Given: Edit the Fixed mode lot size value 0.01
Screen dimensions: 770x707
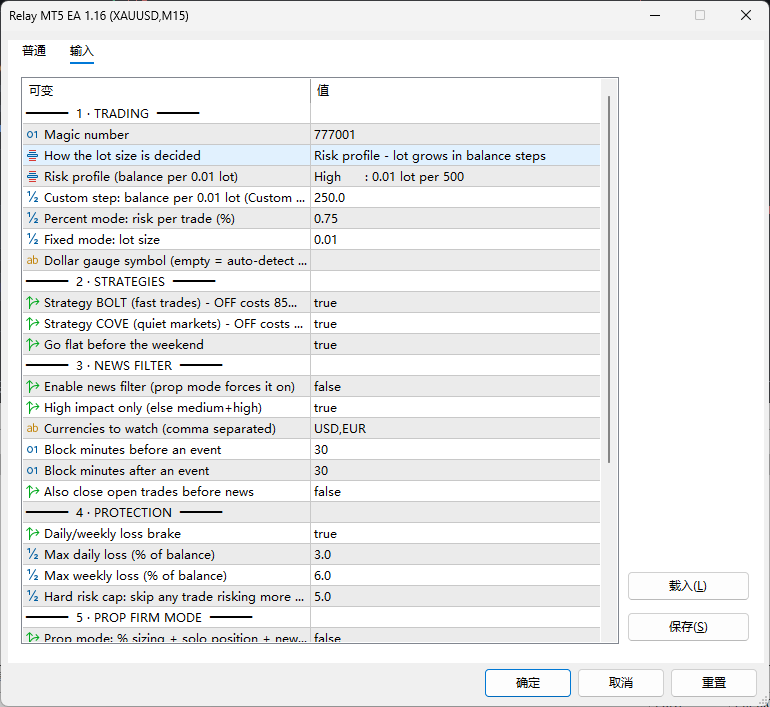Looking at the screenshot, I should (455, 240).
